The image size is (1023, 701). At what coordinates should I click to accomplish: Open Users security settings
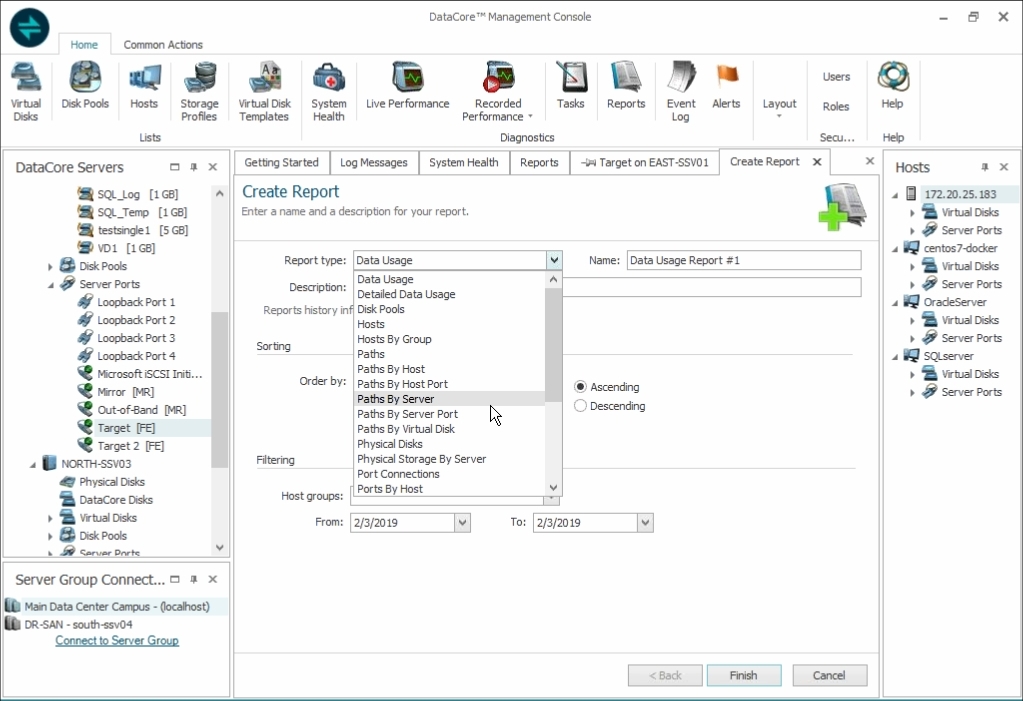[x=836, y=76]
